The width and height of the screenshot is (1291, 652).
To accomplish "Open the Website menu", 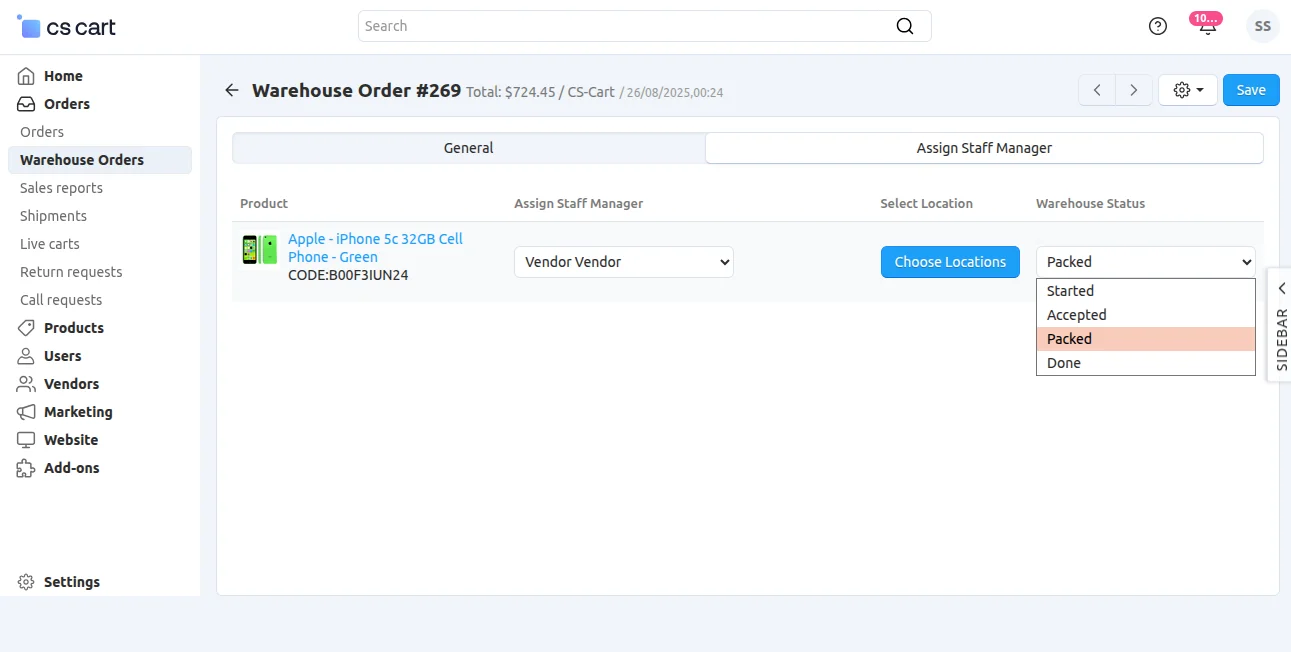I will (x=71, y=440).
